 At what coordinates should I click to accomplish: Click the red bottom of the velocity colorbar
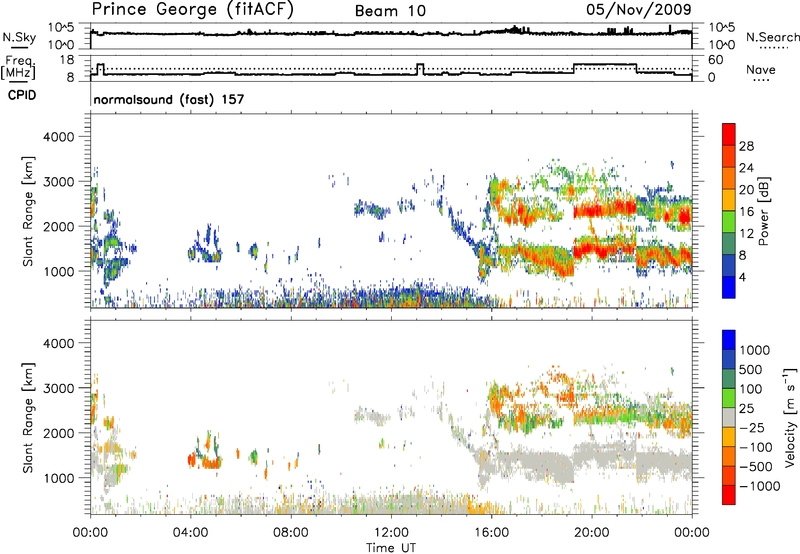729,495
